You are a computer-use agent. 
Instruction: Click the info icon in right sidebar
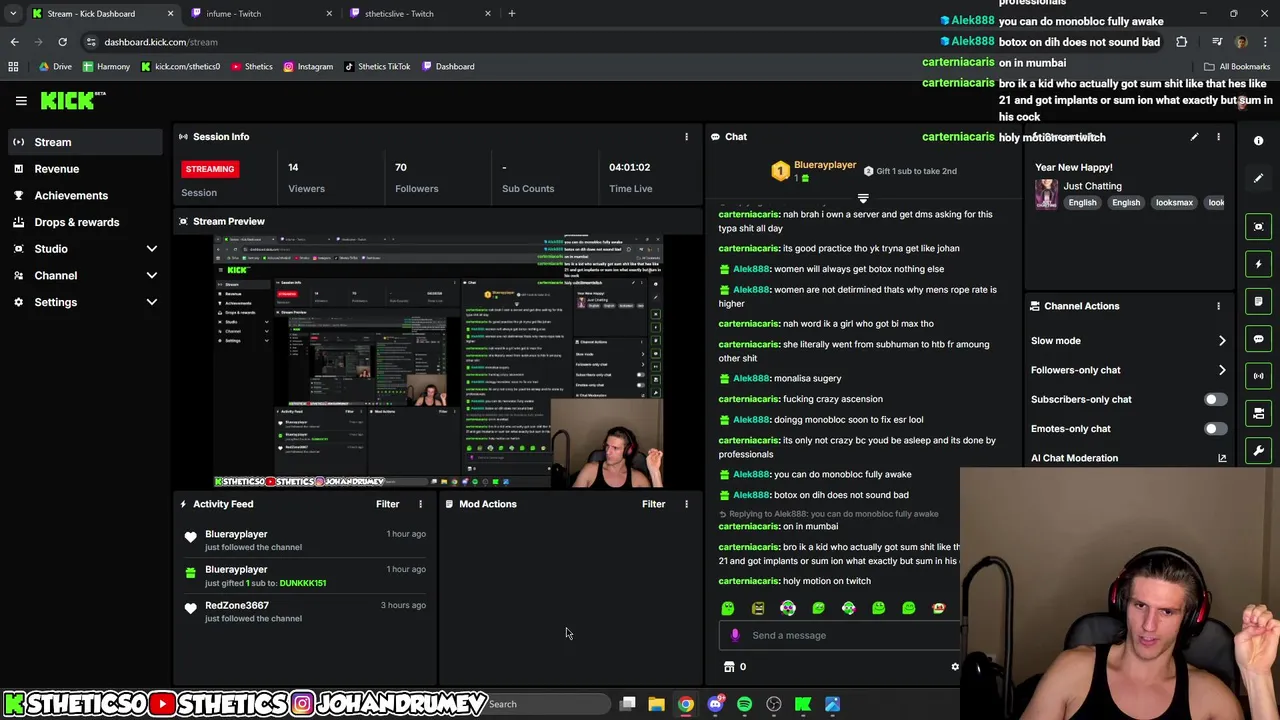(x=1259, y=141)
